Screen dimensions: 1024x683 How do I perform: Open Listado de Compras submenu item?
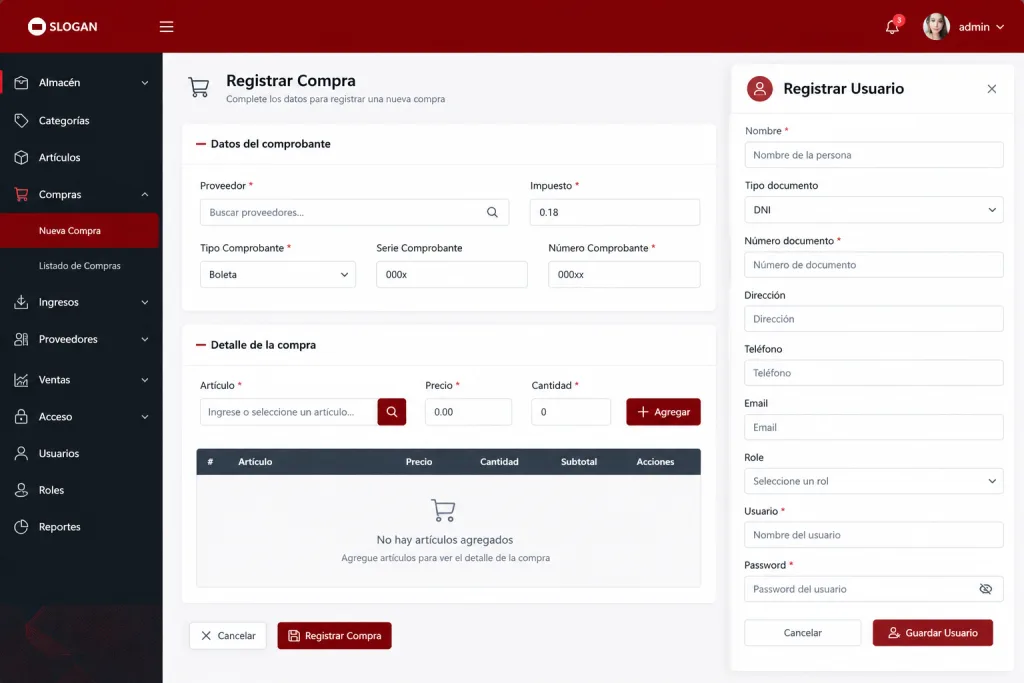80,266
